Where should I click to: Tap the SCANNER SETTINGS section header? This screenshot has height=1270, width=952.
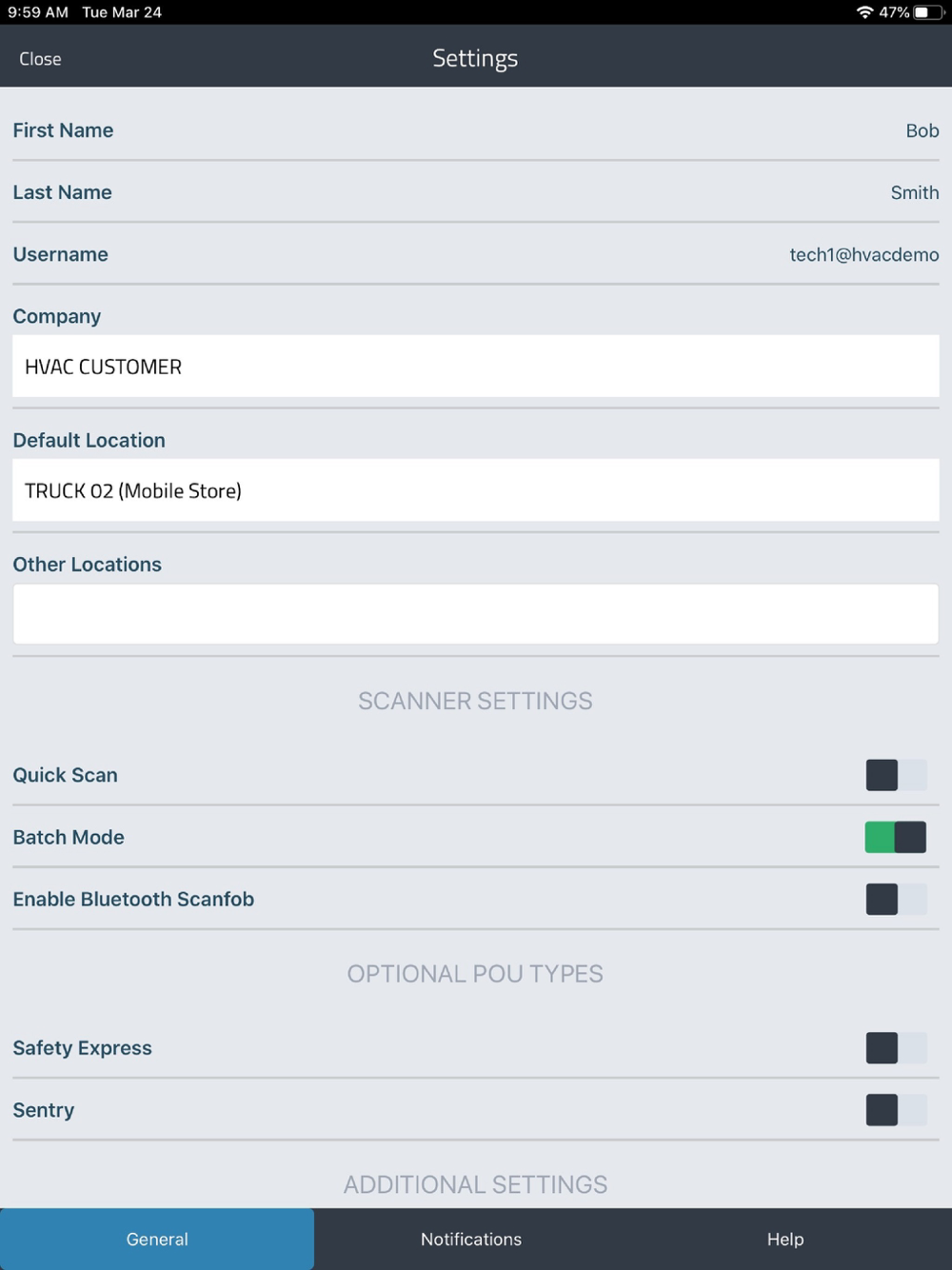click(x=475, y=701)
